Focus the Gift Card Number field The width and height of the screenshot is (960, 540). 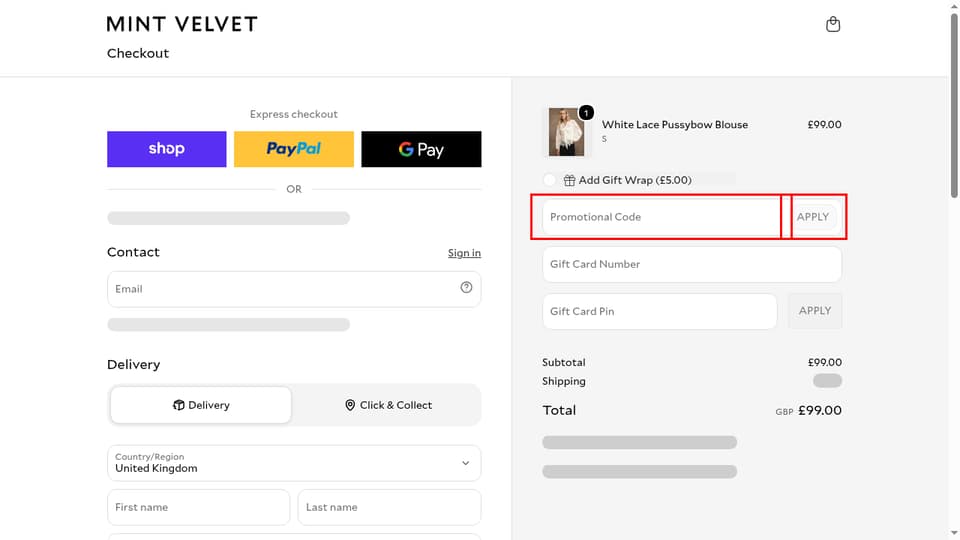click(692, 264)
